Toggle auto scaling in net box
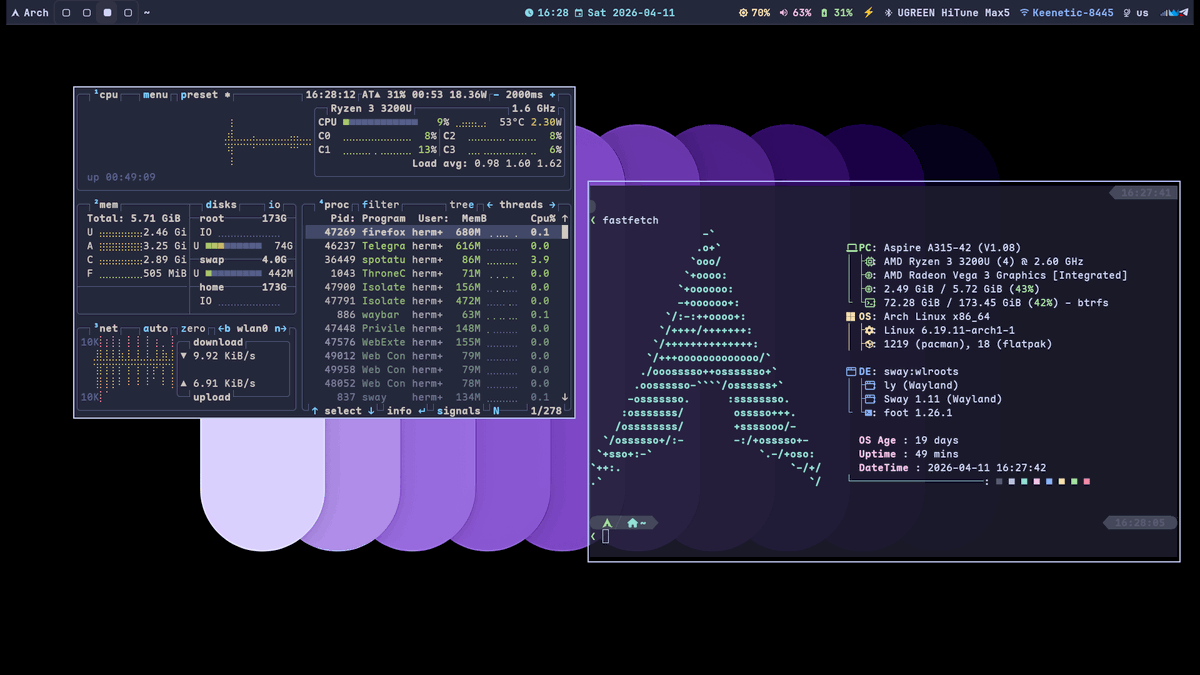The height and width of the screenshot is (675, 1200). (x=155, y=328)
